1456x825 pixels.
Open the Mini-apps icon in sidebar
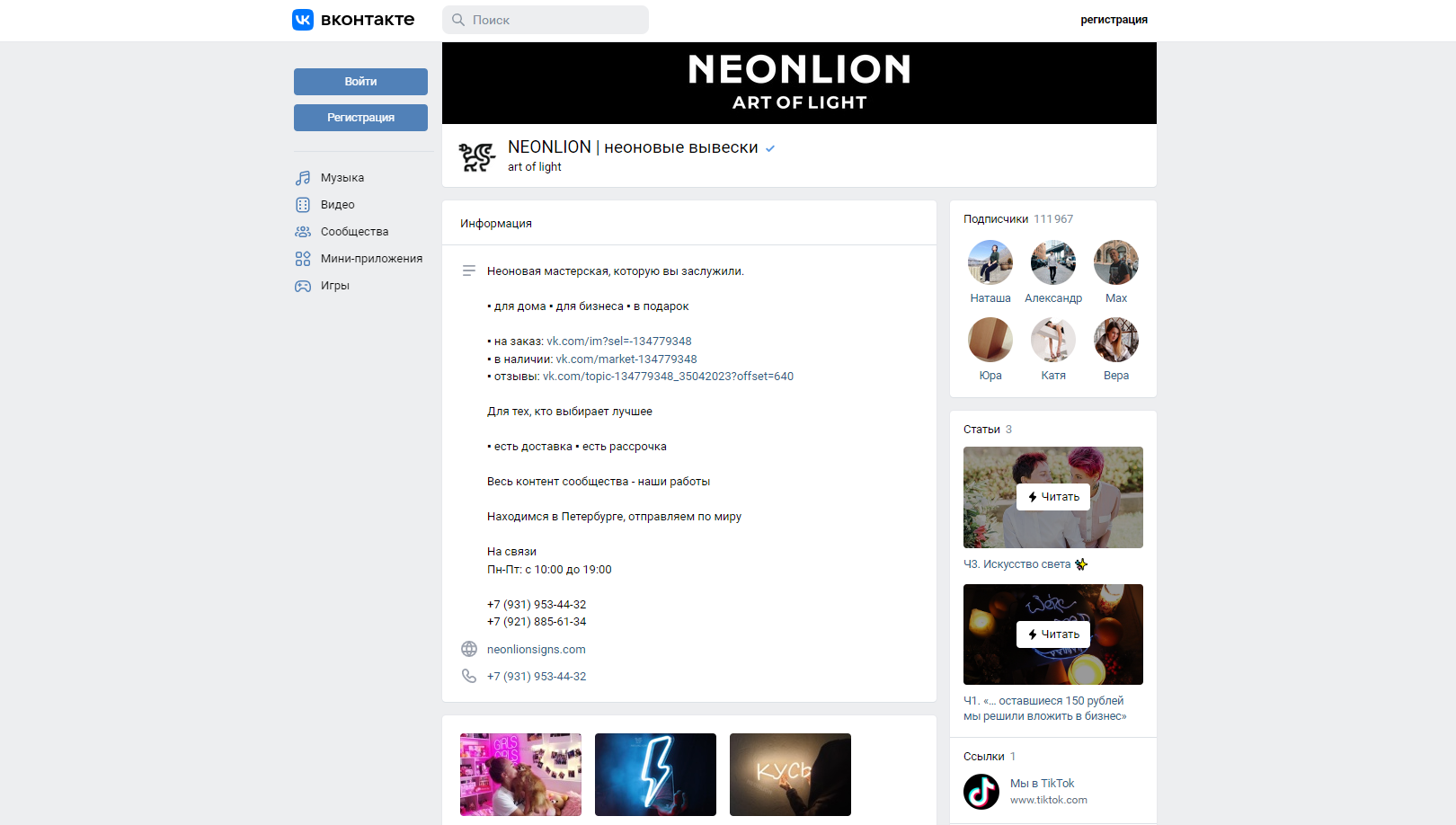click(x=303, y=259)
